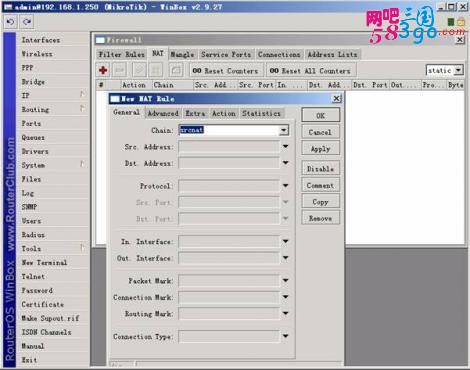Screen dimensions: 470x370
Task: Click the remove rule toolbar icon
Action: (x=120, y=70)
